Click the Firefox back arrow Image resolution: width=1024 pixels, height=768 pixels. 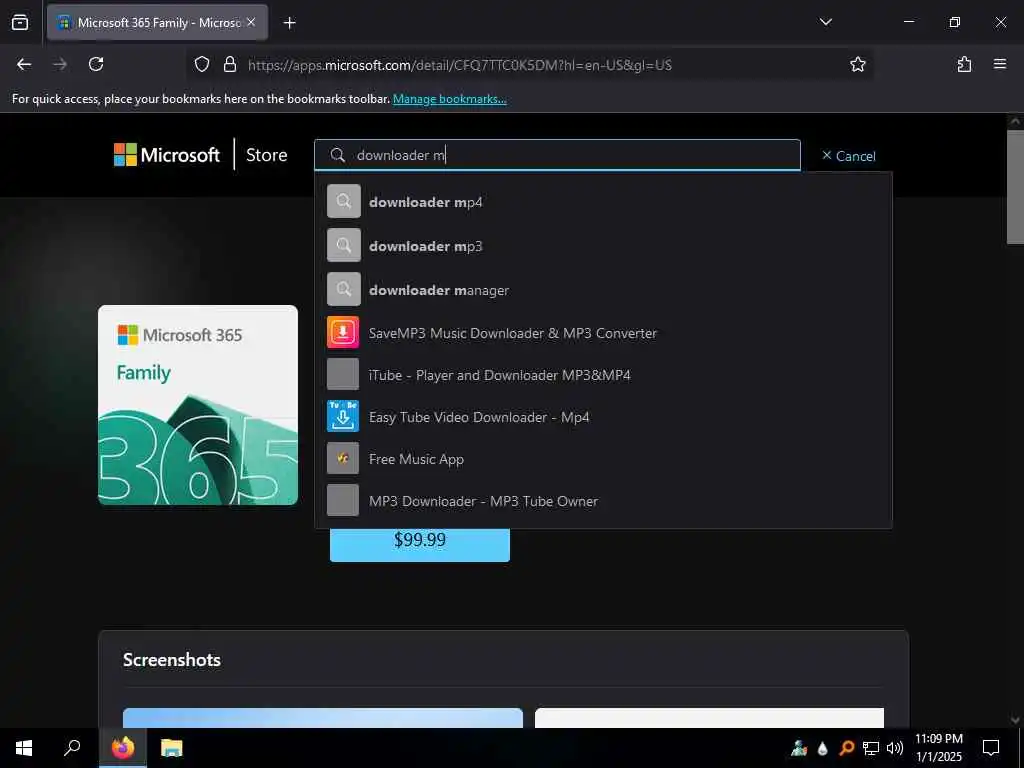pyautogui.click(x=24, y=64)
